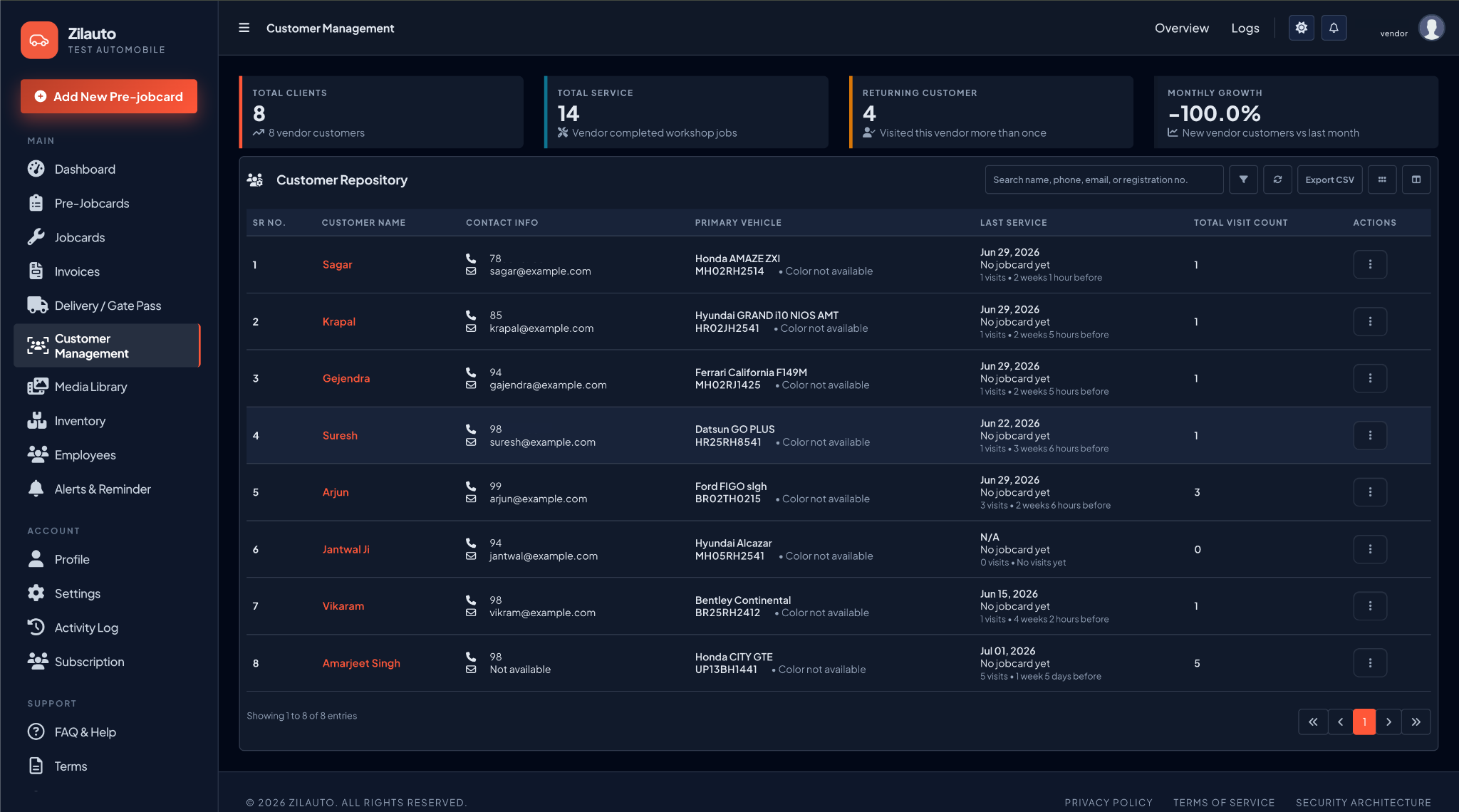The image size is (1459, 812).
Task: Click the Inventory boxes icon
Action: tap(36, 420)
